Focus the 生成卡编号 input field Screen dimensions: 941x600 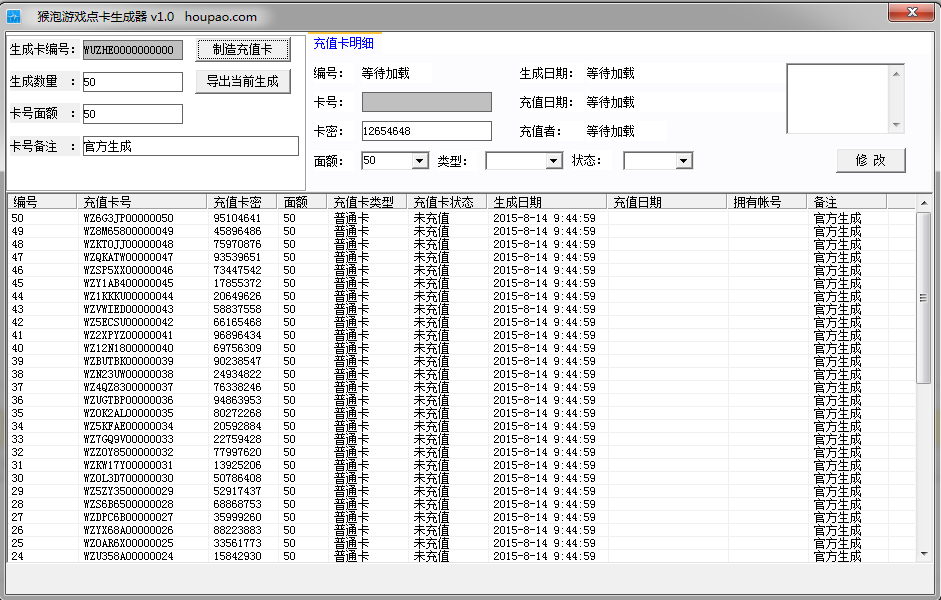[133, 50]
